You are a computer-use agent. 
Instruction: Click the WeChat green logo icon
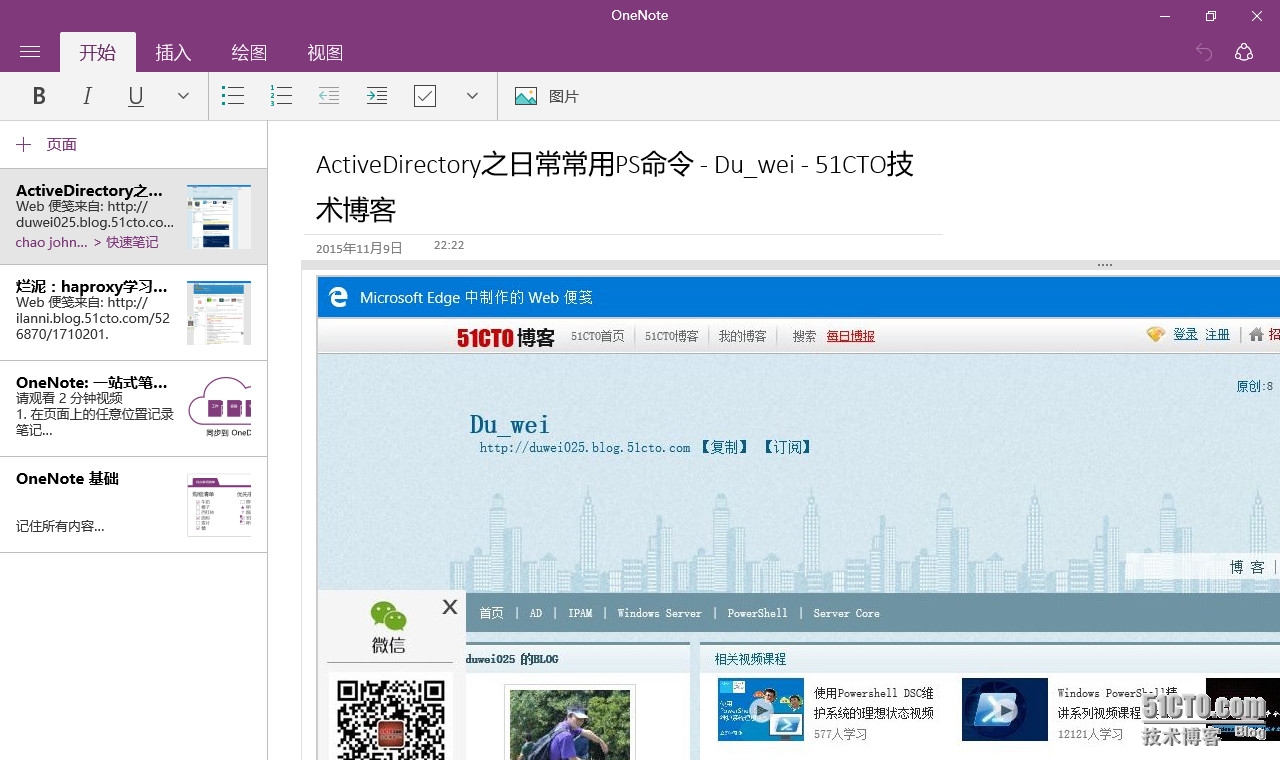coord(388,615)
